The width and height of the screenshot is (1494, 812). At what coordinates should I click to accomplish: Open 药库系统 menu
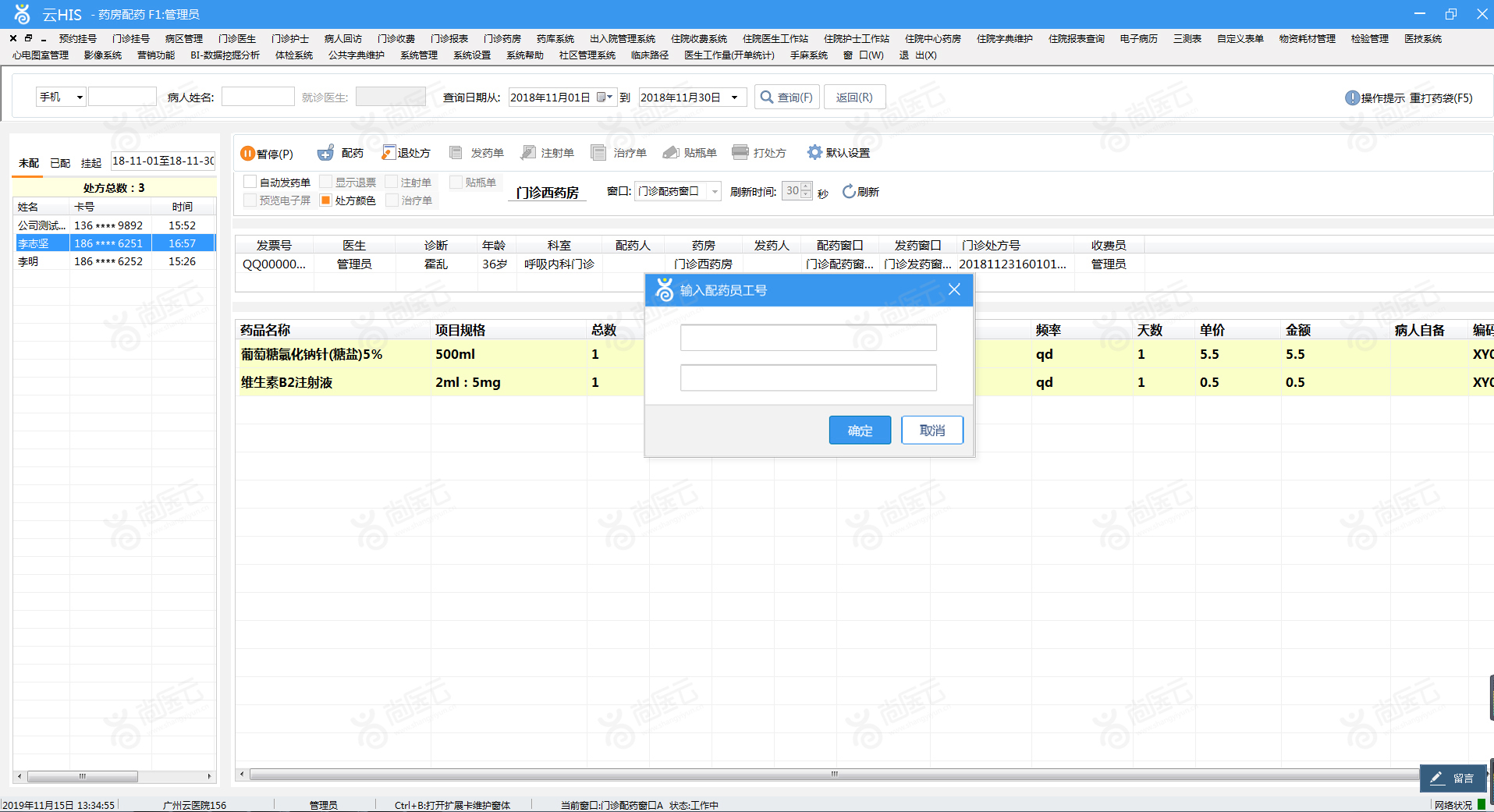pyautogui.click(x=555, y=38)
